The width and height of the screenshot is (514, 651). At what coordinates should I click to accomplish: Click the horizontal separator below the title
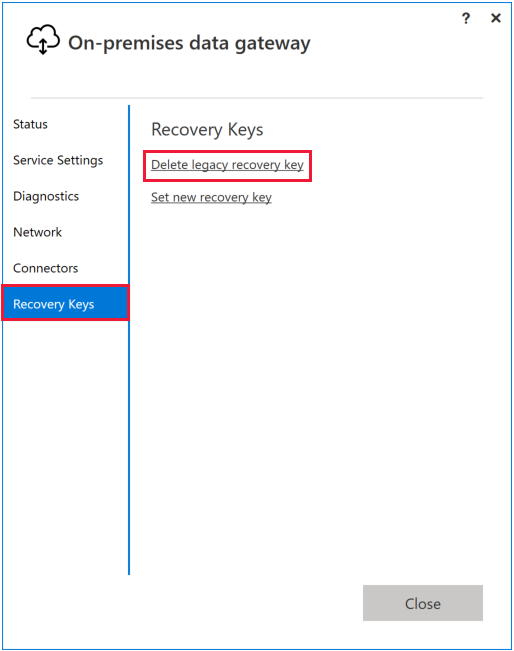click(257, 98)
